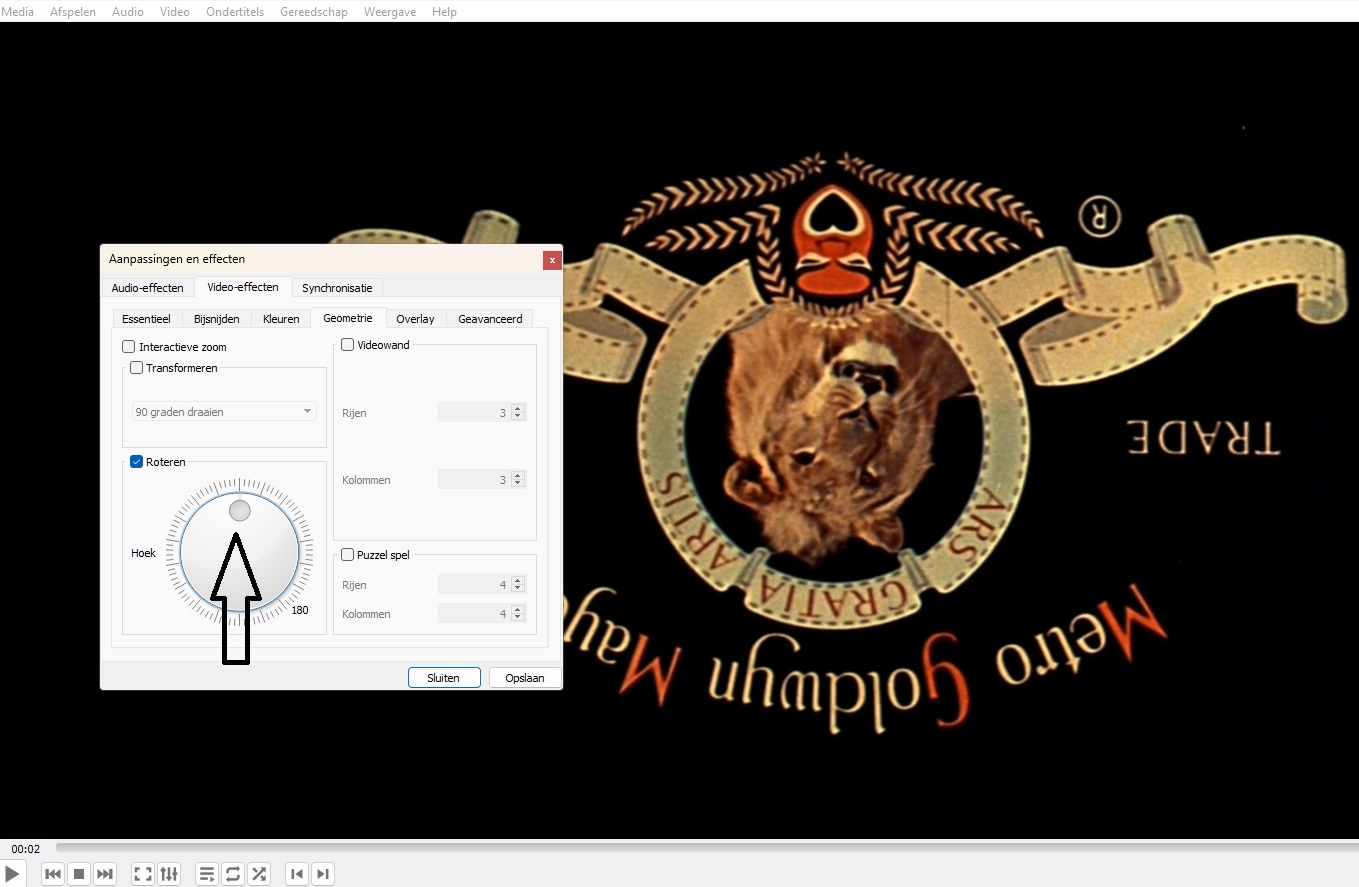
Task: Switch to the Kleuren tab
Action: [x=281, y=319]
